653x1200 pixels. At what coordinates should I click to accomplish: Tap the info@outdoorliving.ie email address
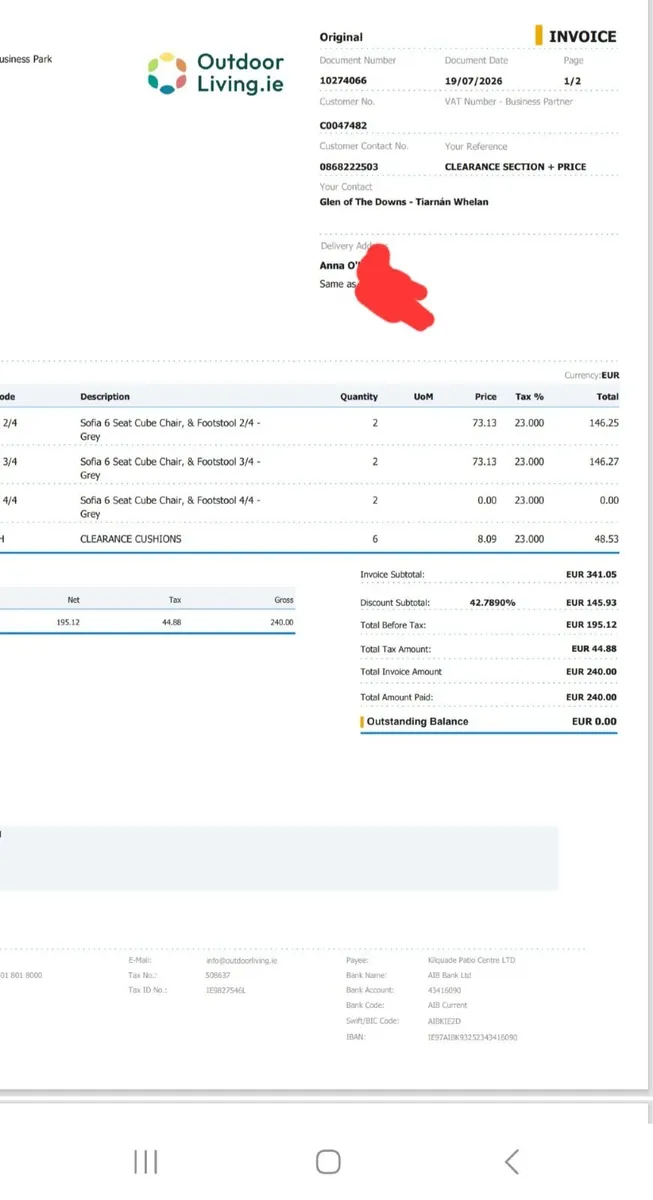242,960
